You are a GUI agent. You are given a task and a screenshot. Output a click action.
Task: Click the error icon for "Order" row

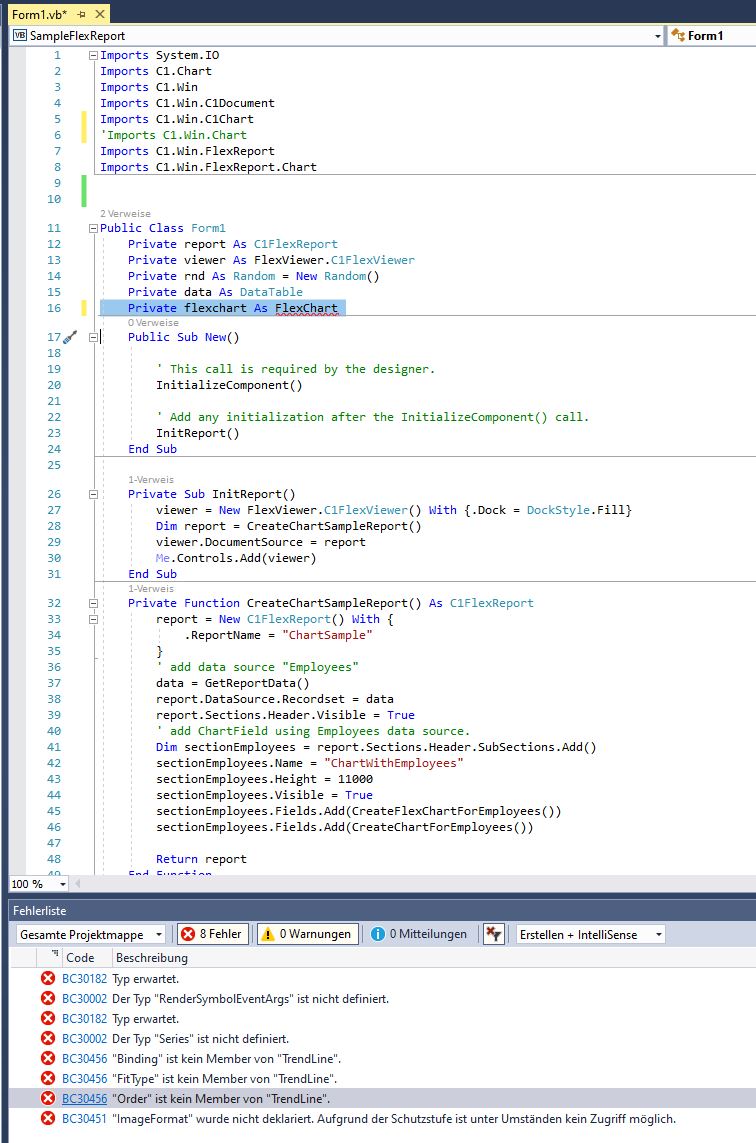click(x=48, y=1098)
